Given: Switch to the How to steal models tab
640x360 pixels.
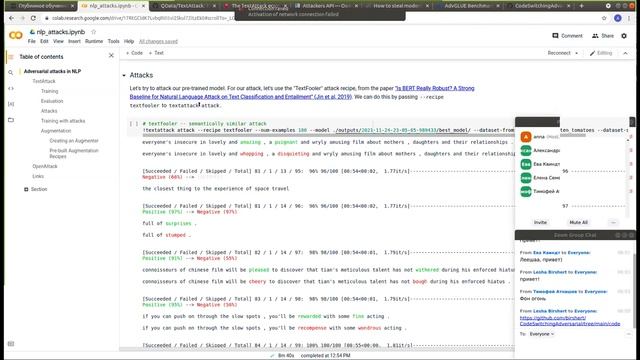Looking at the screenshot, I should click(x=397, y=6).
